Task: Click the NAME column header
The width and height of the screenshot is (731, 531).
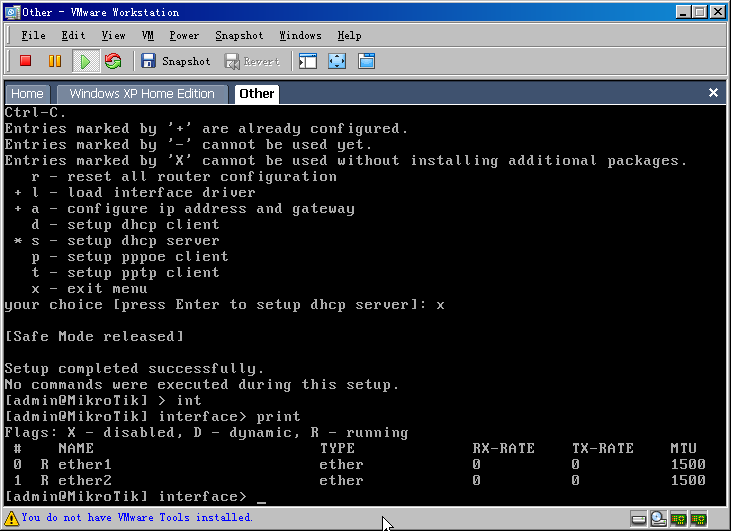Action: tap(76, 448)
